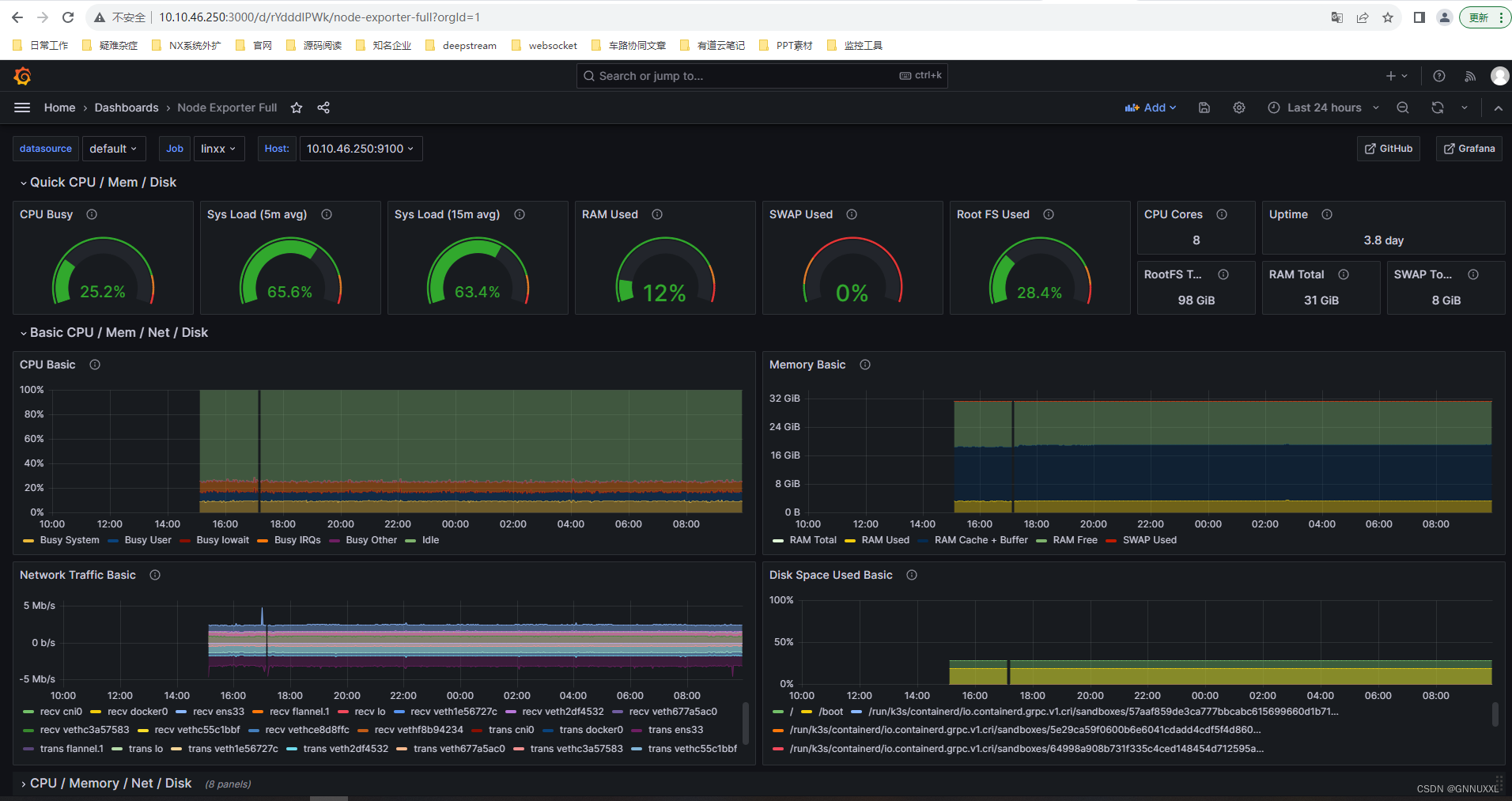Click the disk legend scrollbar

tap(1495, 714)
